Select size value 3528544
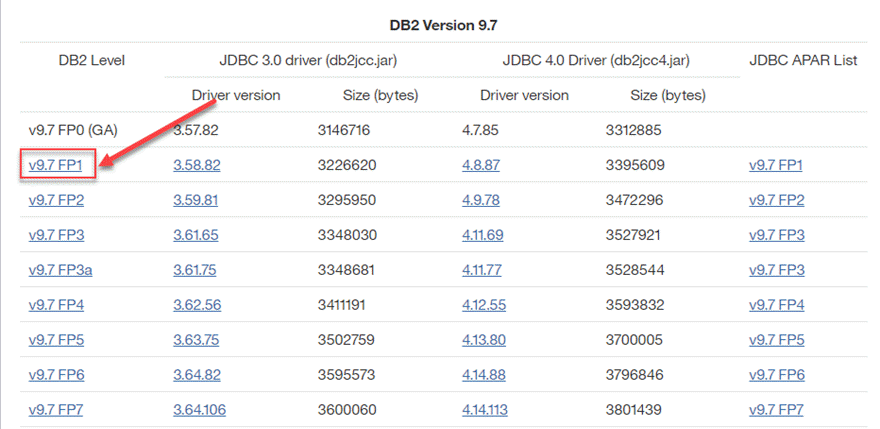Screen dimensions: 880x429 (x=635, y=270)
